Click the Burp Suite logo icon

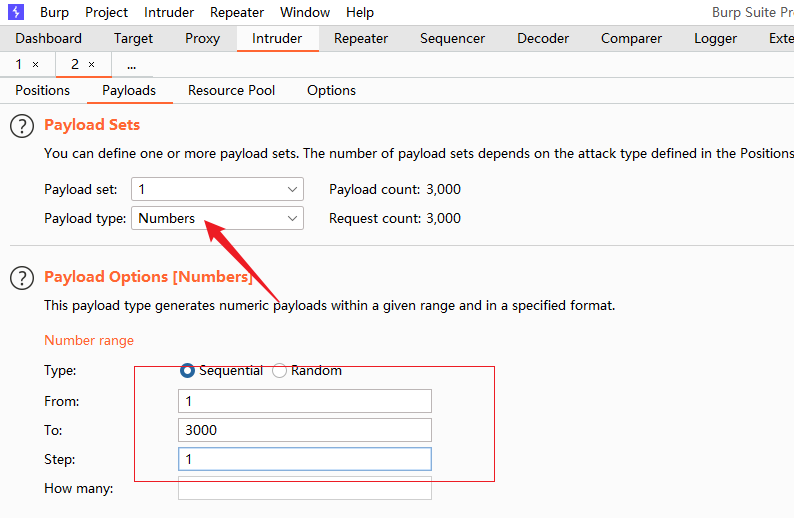click(x=16, y=12)
